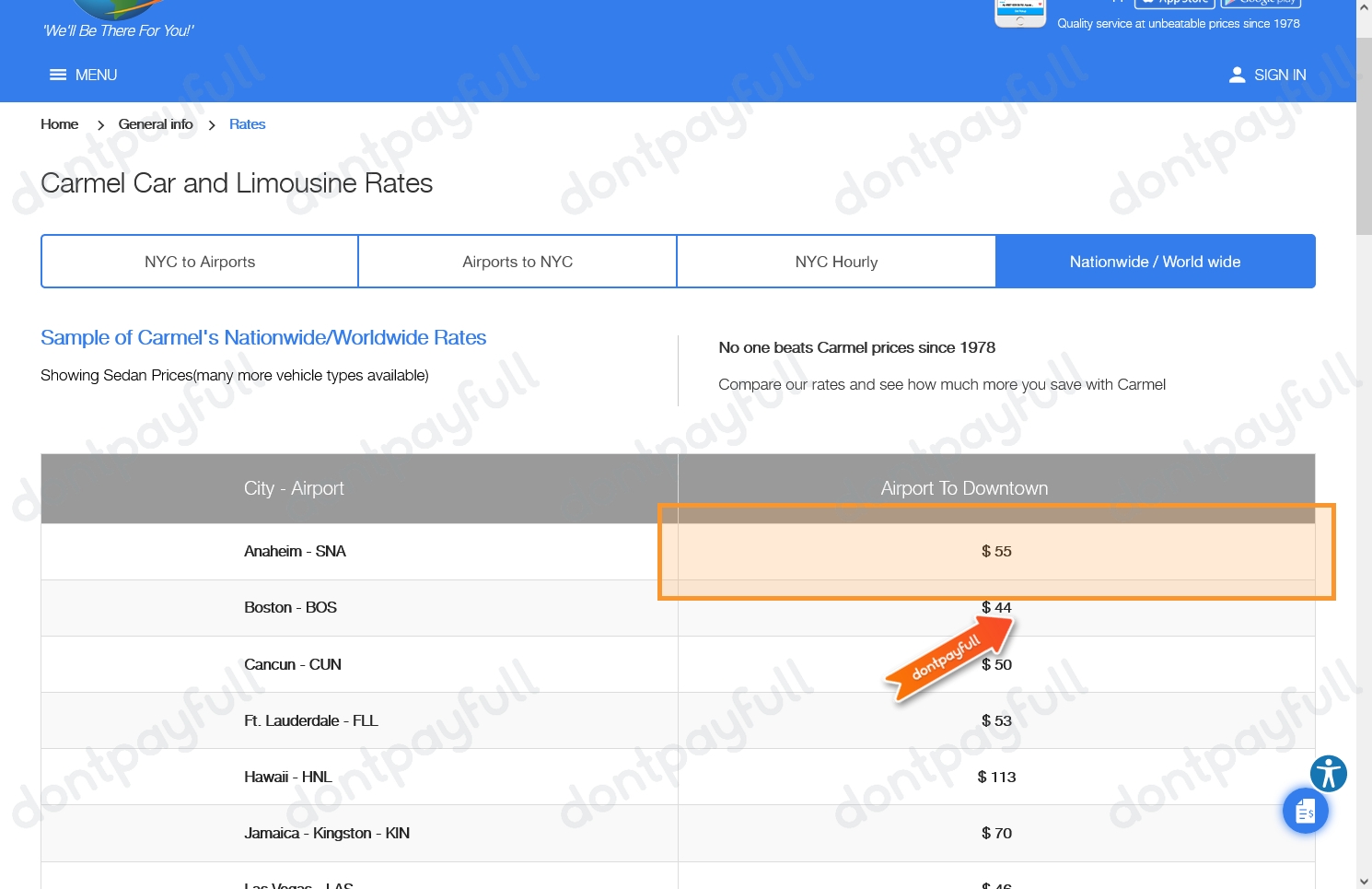The image size is (1372, 889).
Task: Click the orange dontpayfull arrow badge
Action: tap(948, 659)
